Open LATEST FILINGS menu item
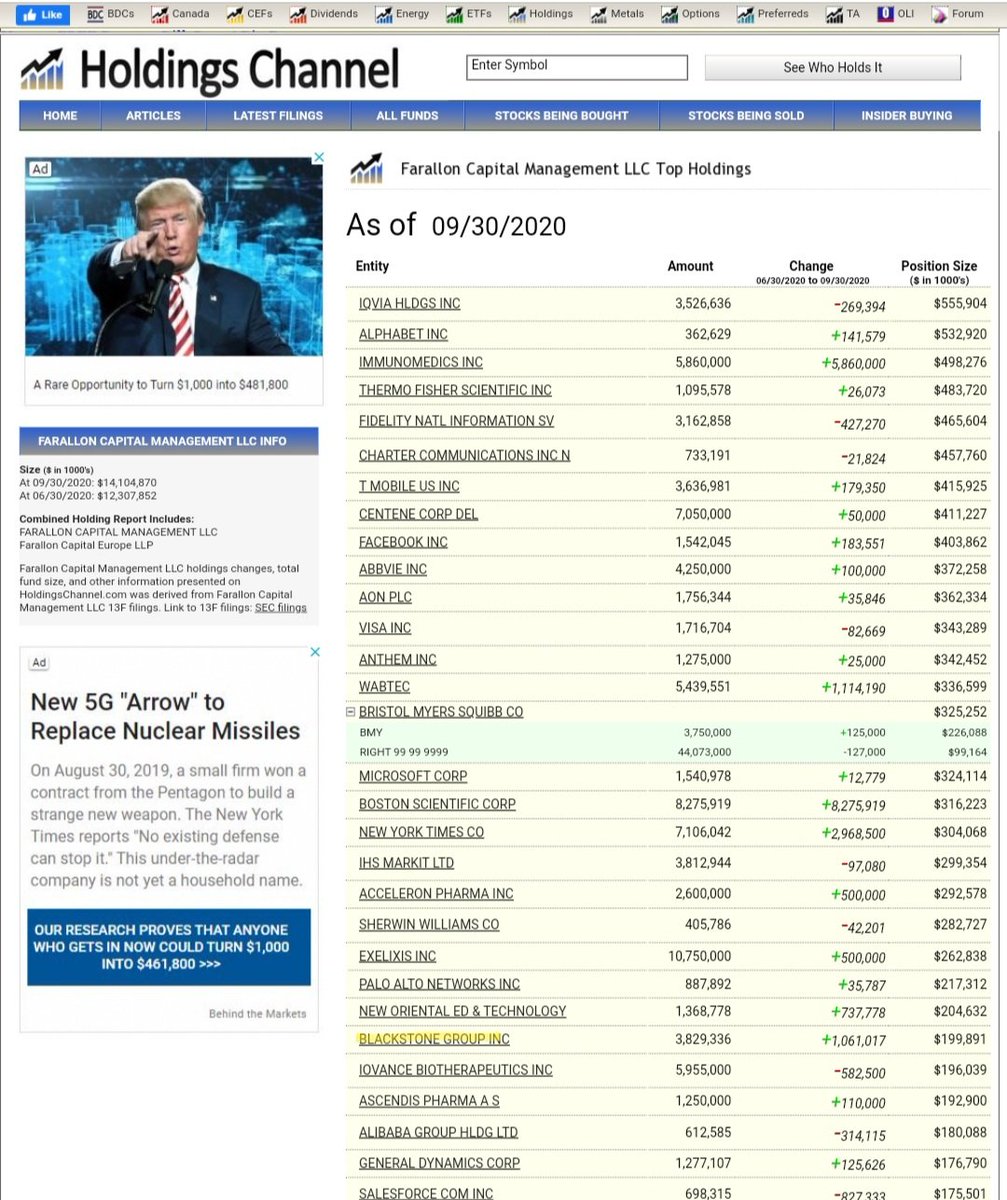This screenshot has width=1007, height=1200. point(278,116)
